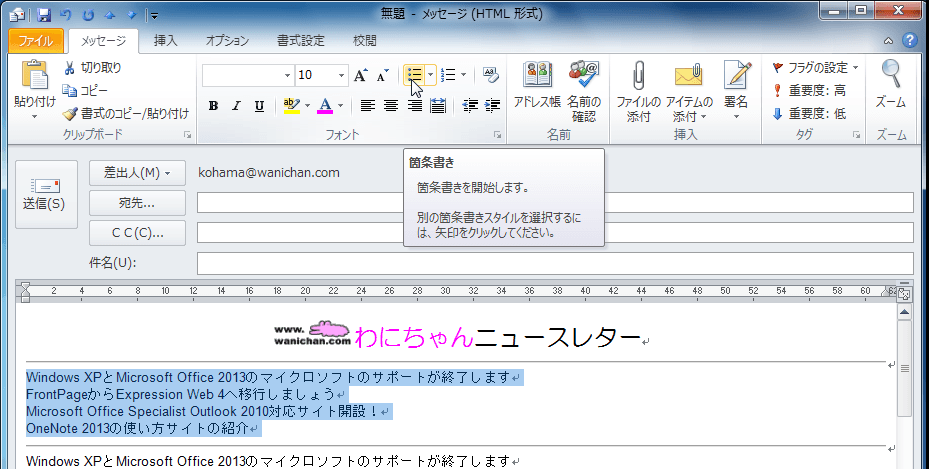Screen dimensions: 929x469
Task: Open the Signature (署名) menu
Action: (736, 90)
